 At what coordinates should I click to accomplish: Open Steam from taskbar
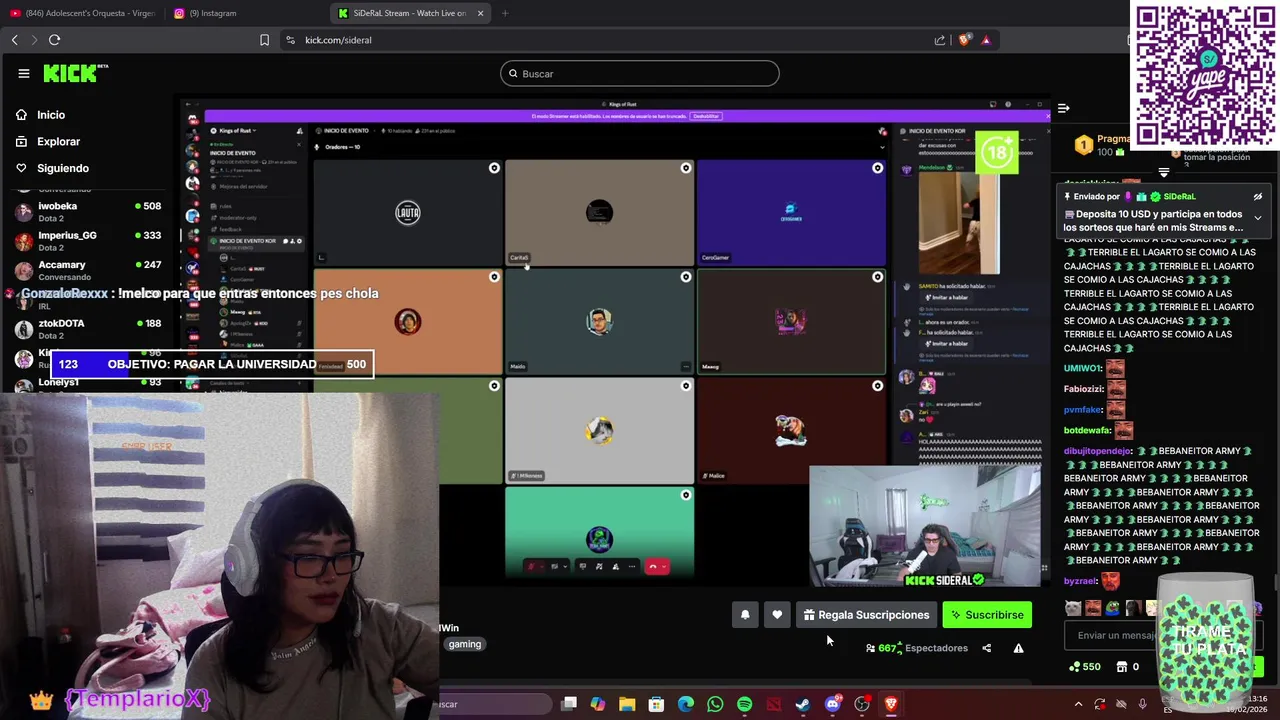pyautogui.click(x=803, y=704)
